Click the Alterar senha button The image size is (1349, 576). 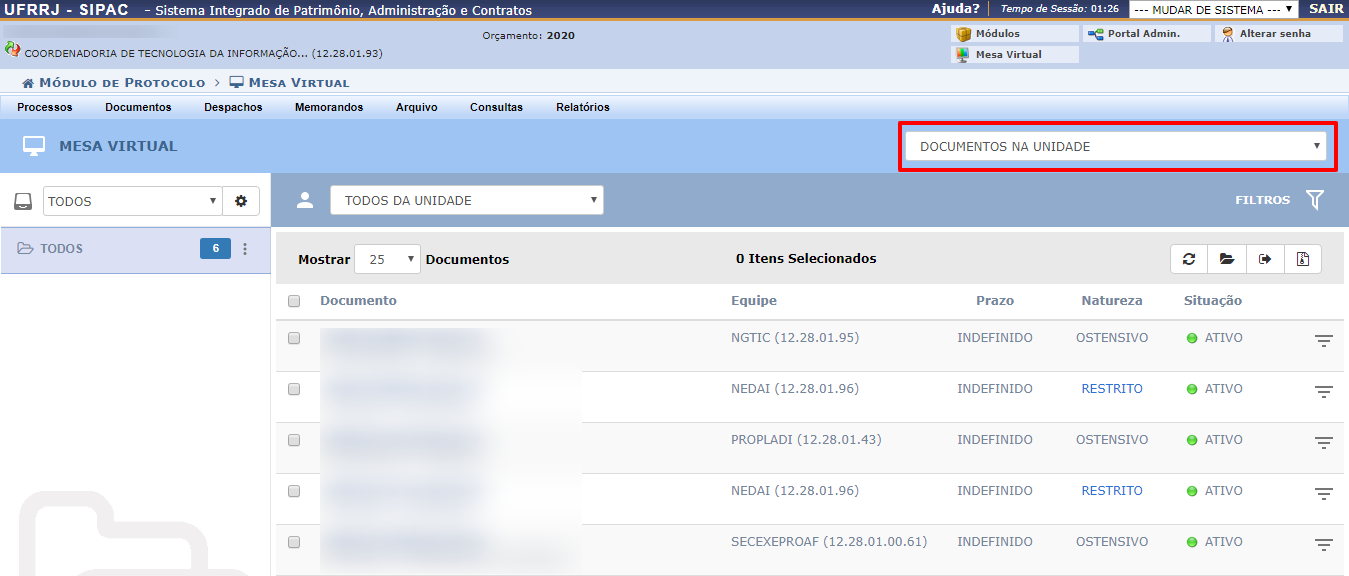(x=1278, y=34)
